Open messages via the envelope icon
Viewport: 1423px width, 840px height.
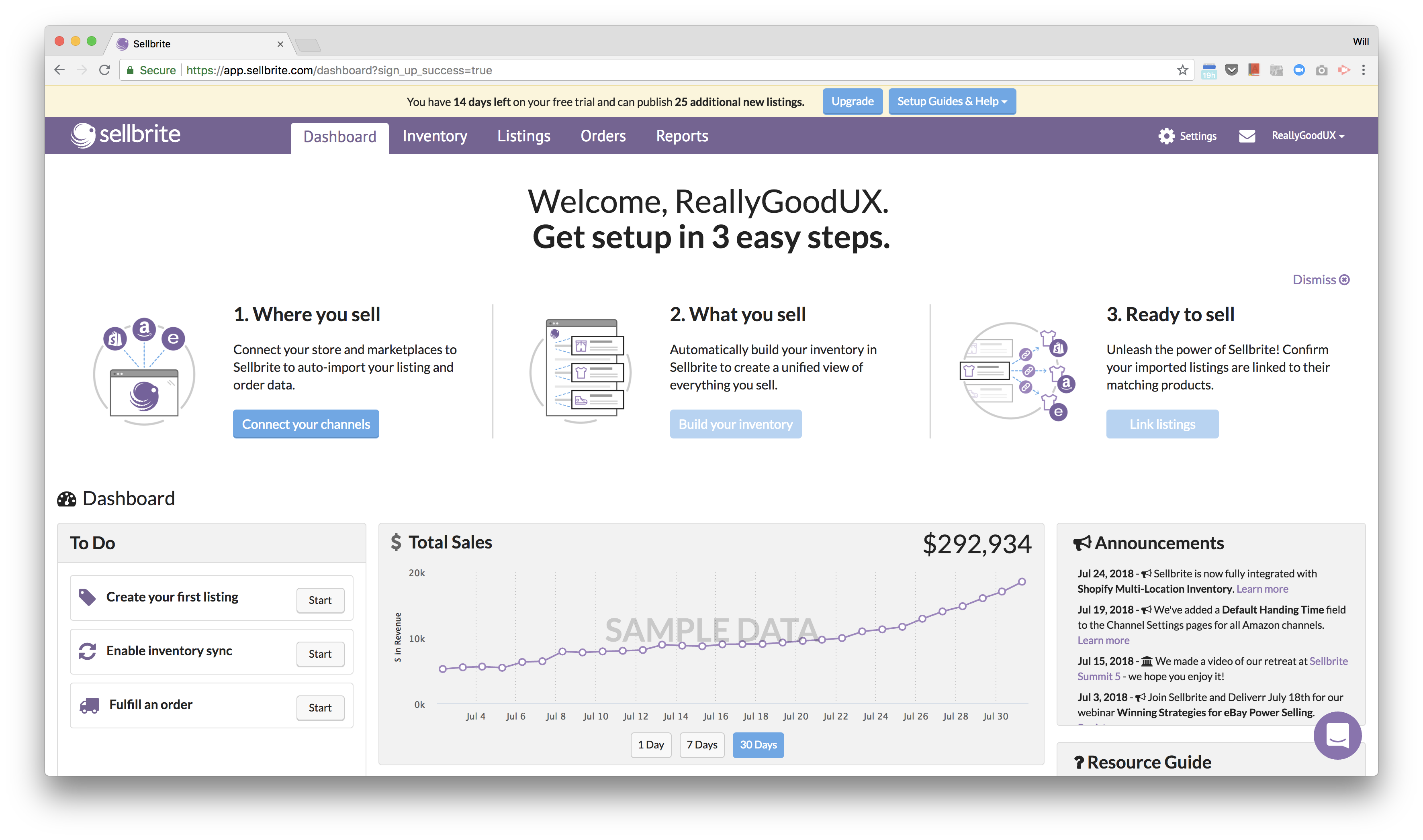1246,136
